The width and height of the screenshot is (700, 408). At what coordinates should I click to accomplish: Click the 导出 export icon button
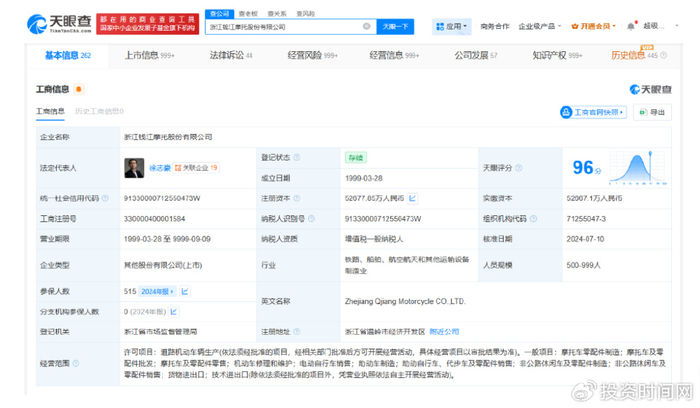655,112
